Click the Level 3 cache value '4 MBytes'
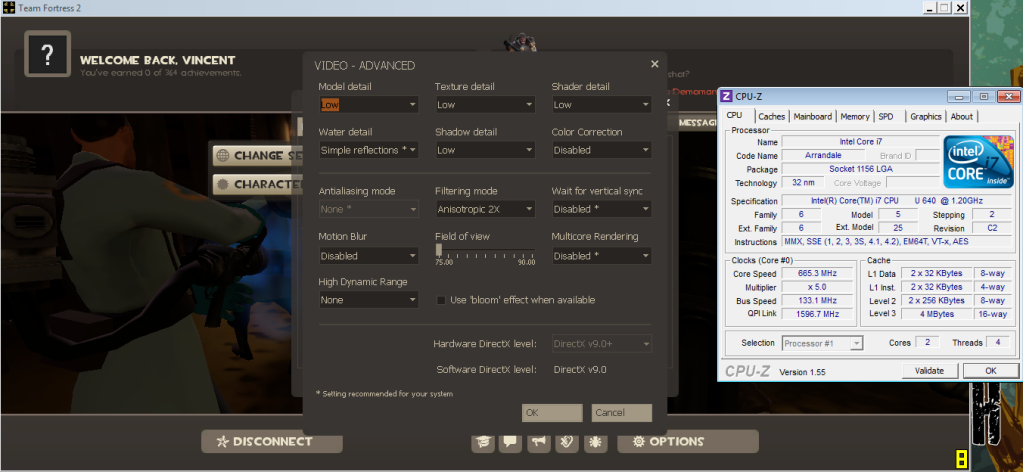This screenshot has width=1023, height=472. 936,314
